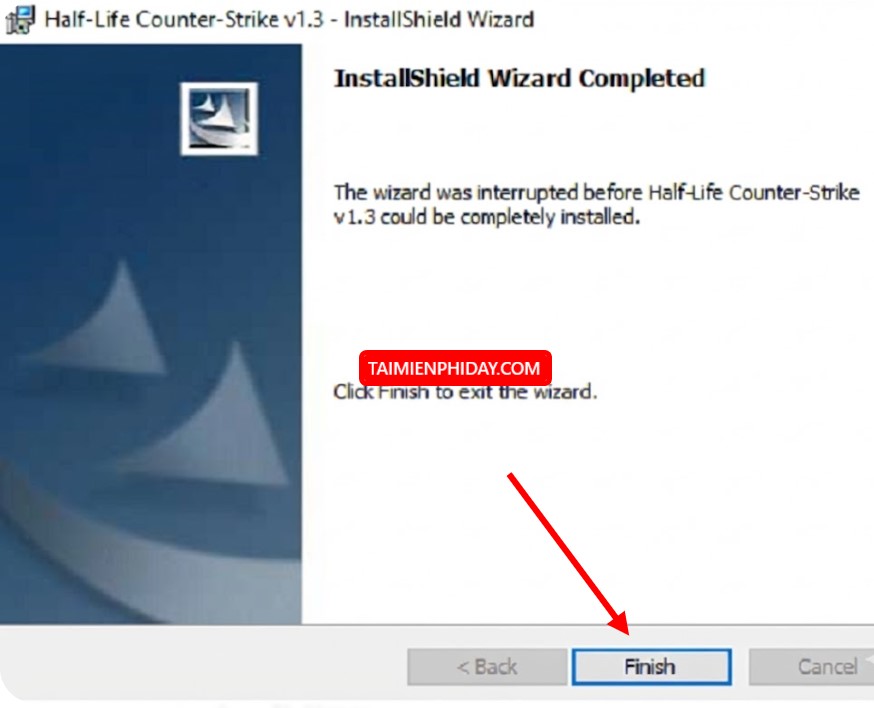Click the InstallShield sailboat logo thumbnail
This screenshot has height=708, width=874.
[219, 119]
